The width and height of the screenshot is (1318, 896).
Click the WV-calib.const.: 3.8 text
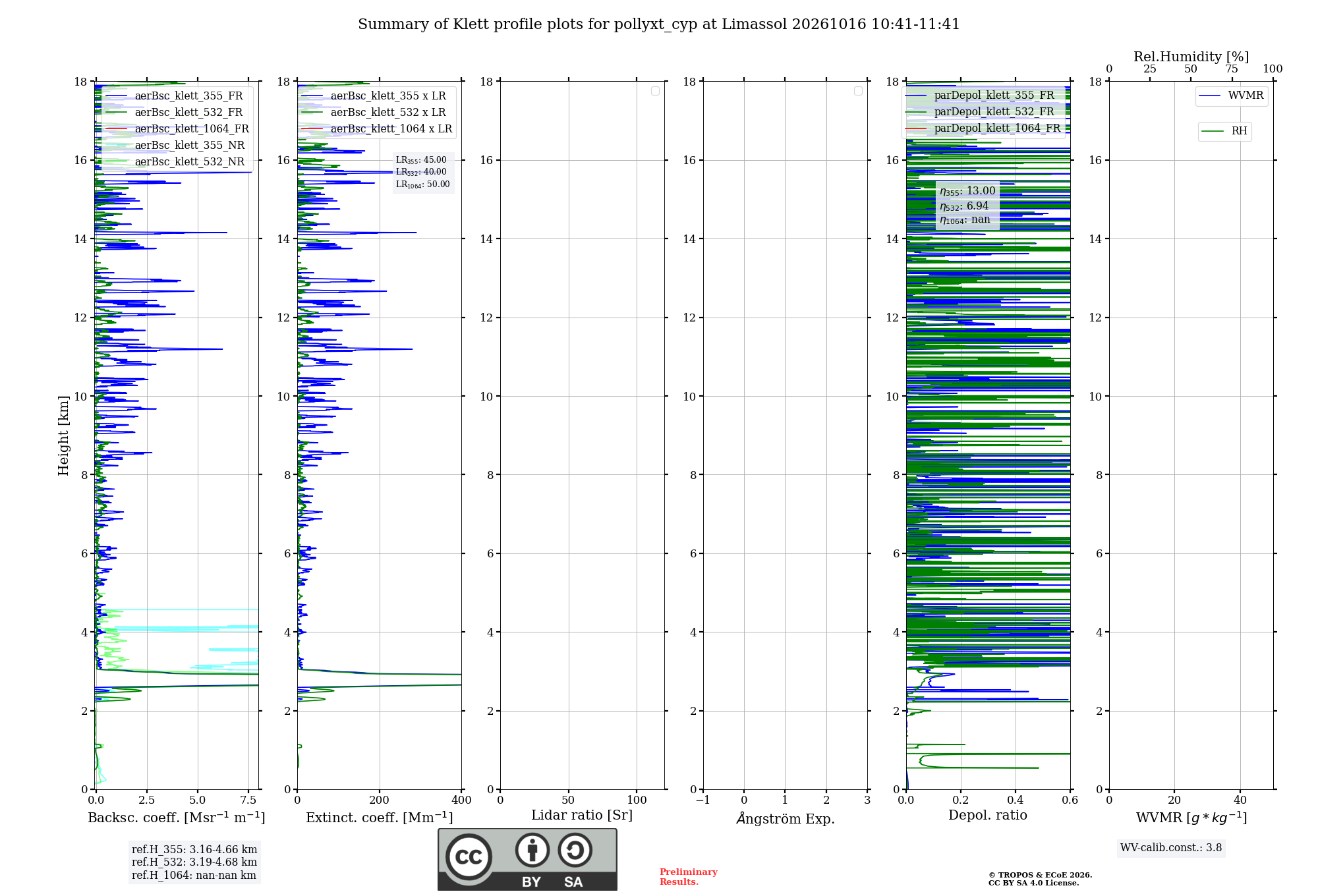click(1171, 848)
